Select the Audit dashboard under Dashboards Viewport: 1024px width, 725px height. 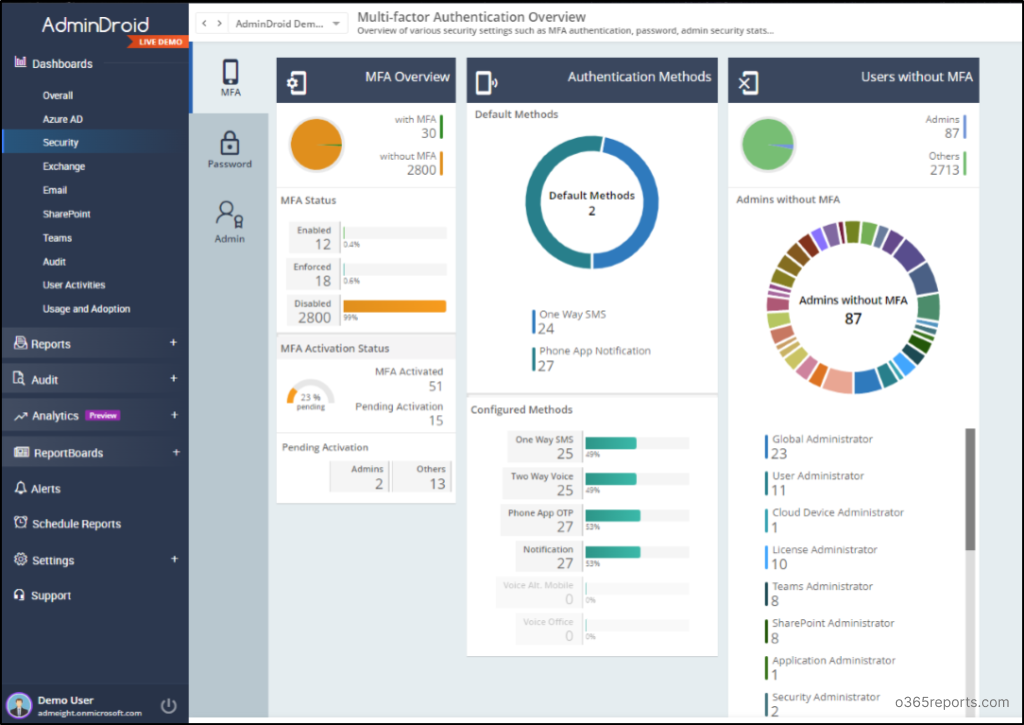[54, 262]
